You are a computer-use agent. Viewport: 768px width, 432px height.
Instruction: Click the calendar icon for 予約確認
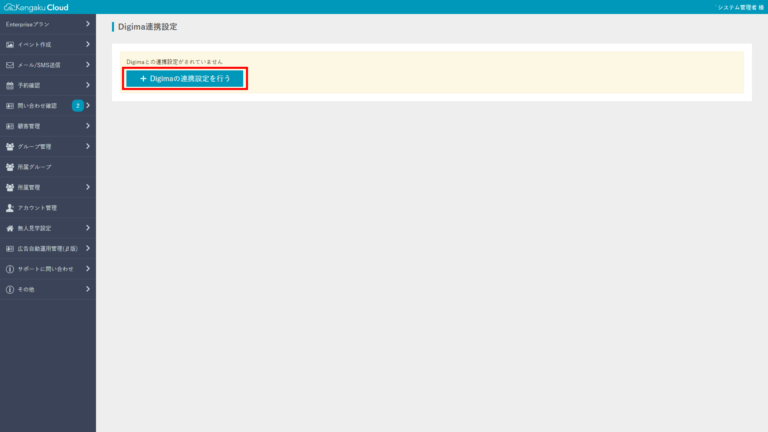click(10, 86)
